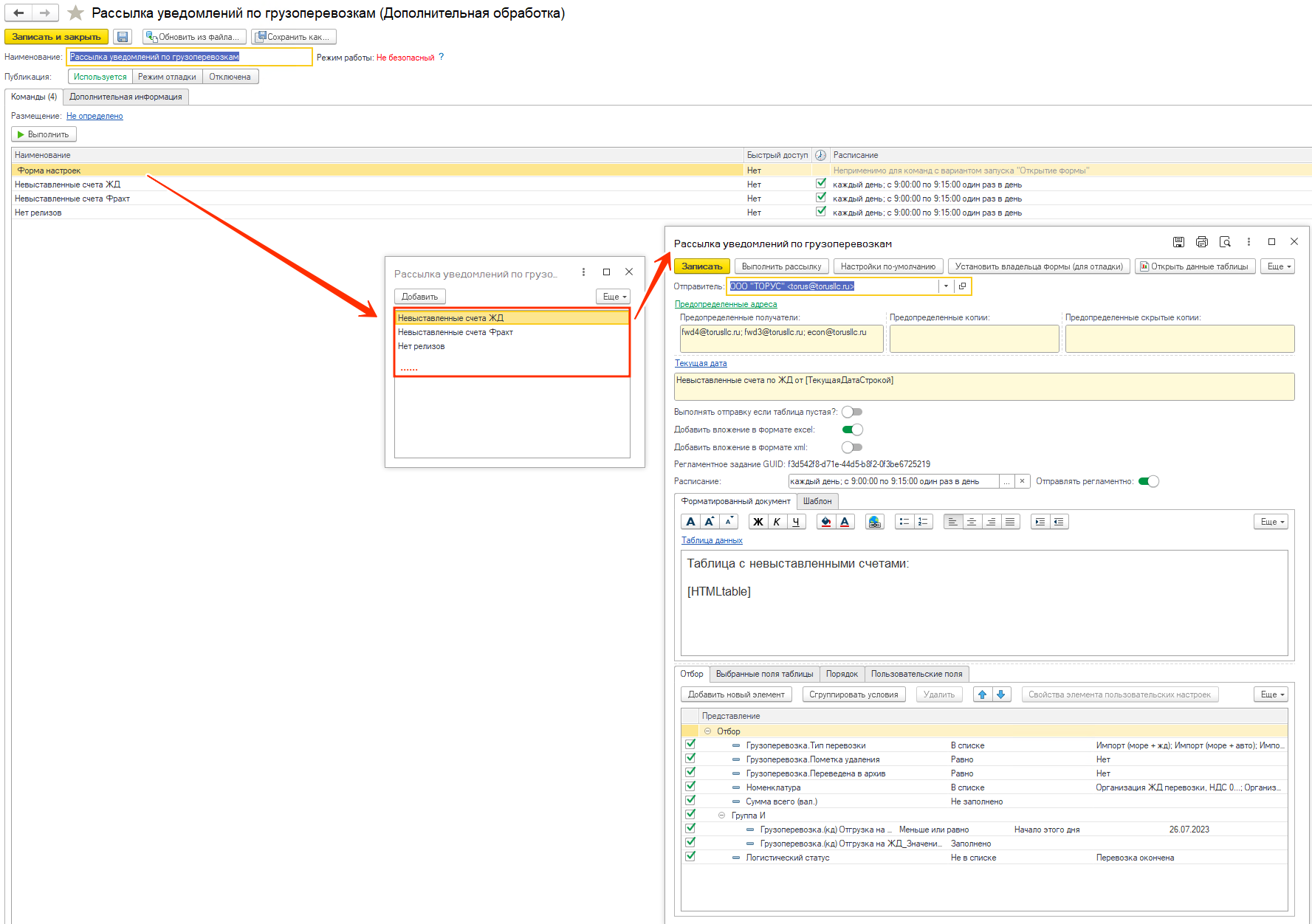
Task: Increase the font size in the editor toolbar
Action: point(710,522)
